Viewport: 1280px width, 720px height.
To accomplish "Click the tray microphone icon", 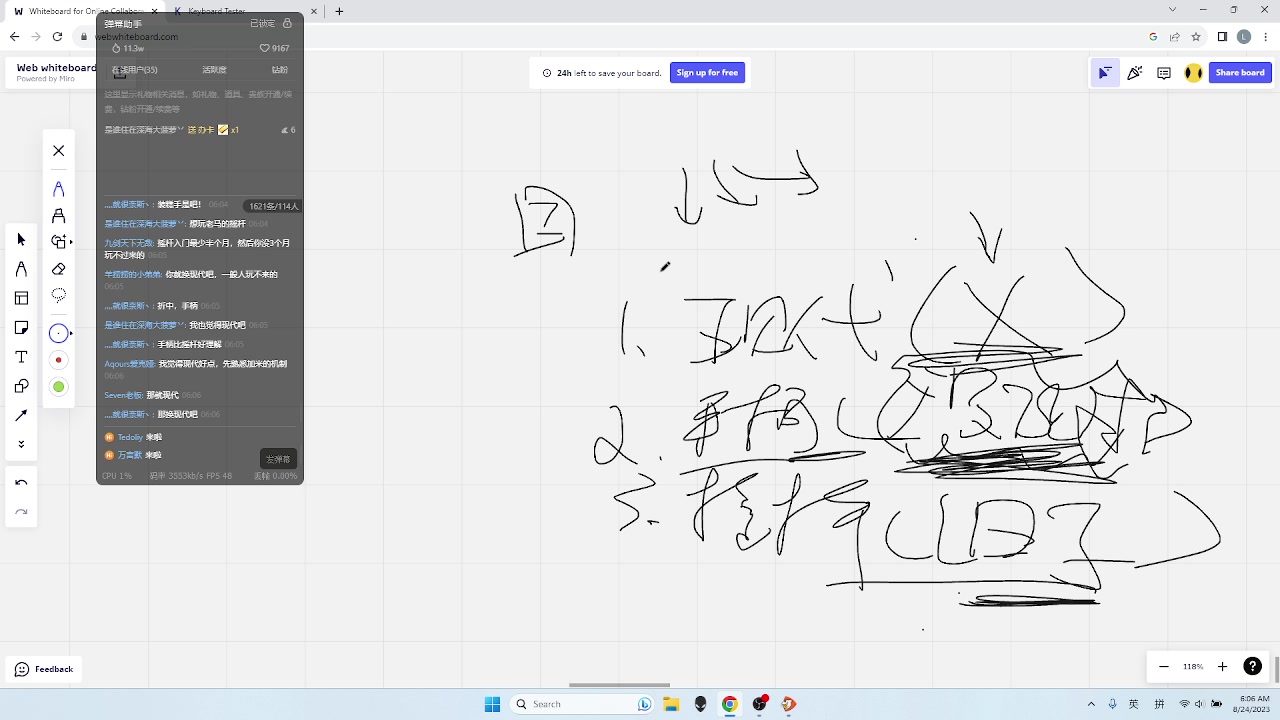I will 1113,704.
